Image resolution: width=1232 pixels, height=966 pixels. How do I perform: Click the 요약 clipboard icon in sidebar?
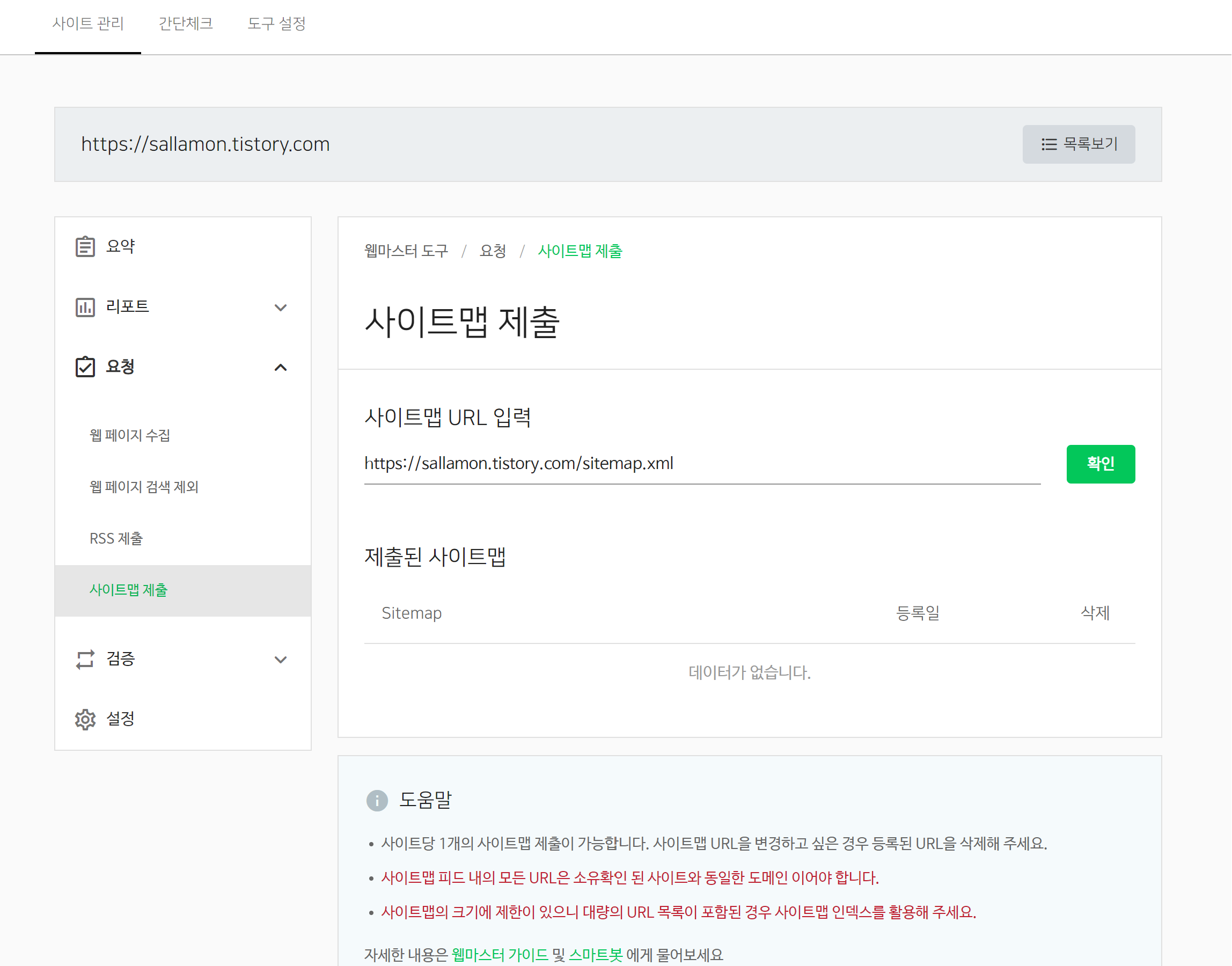click(x=85, y=246)
